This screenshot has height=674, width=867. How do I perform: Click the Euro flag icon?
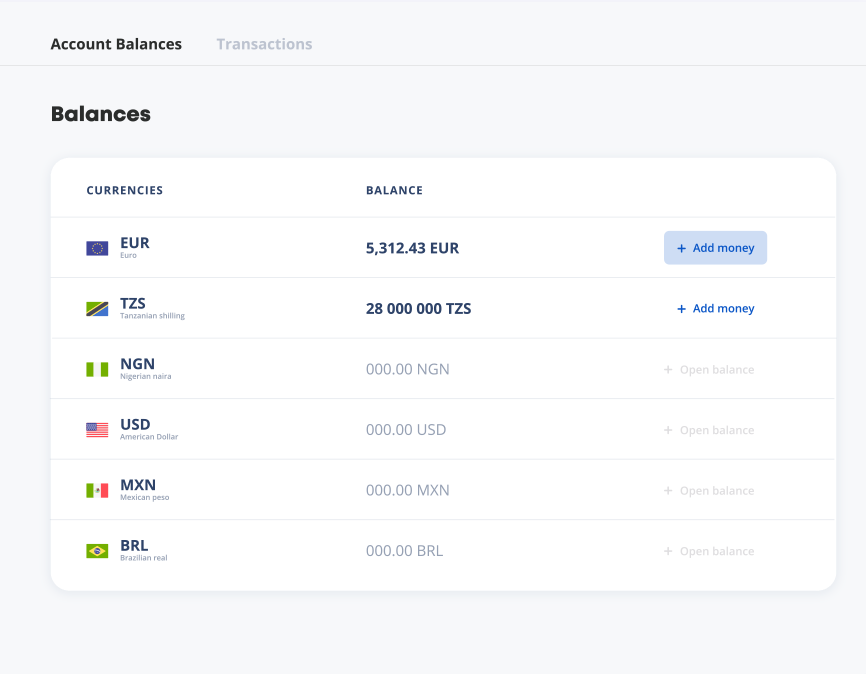(97, 248)
